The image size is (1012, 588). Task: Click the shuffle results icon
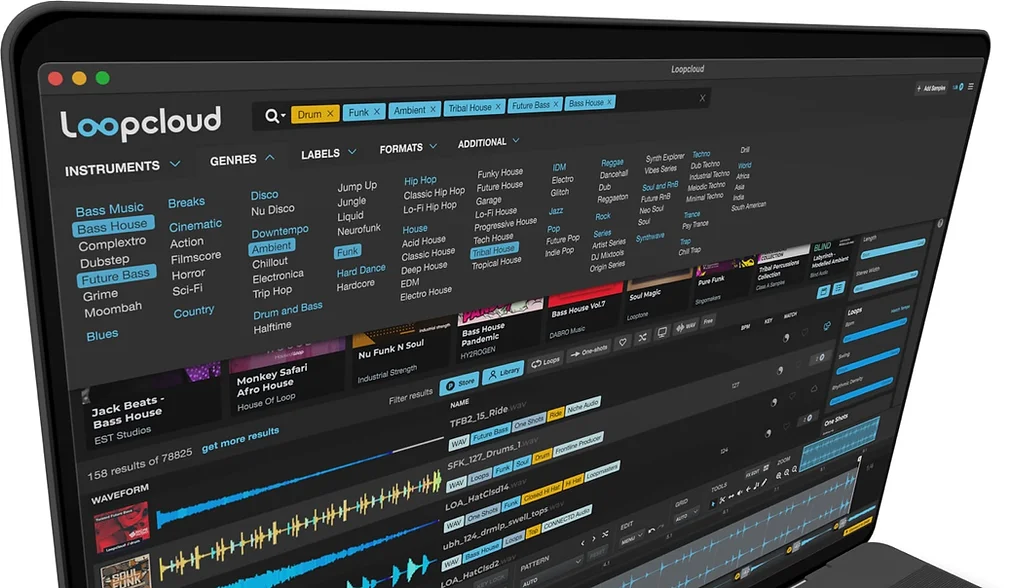(642, 337)
